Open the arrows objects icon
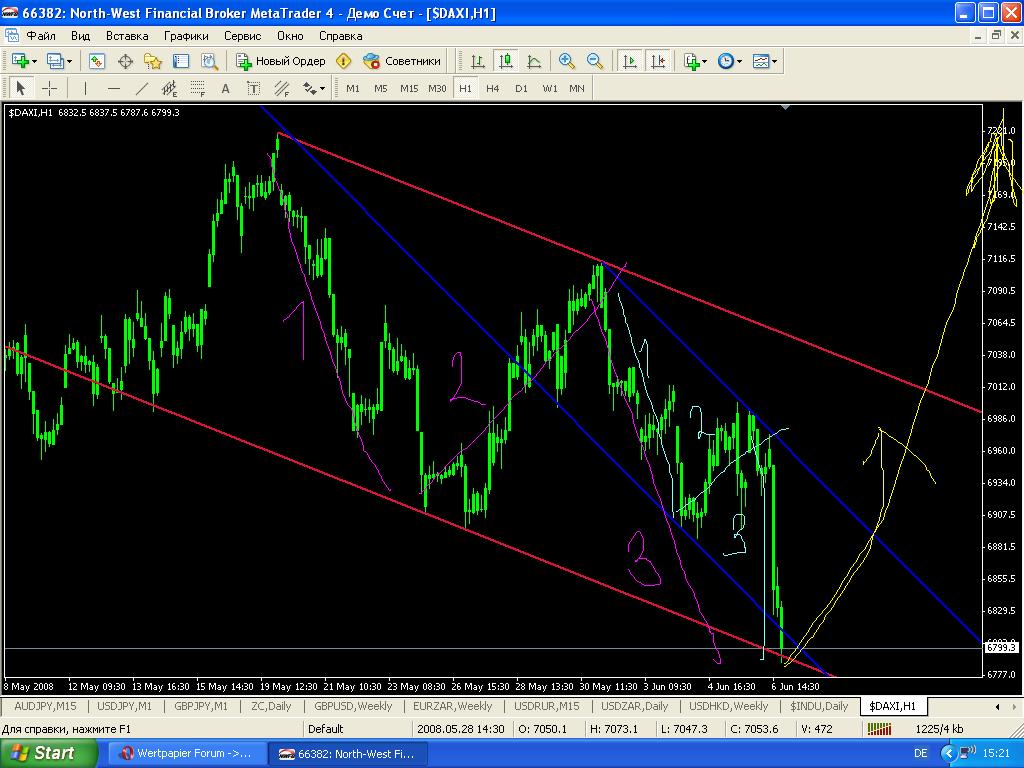Image resolution: width=1024 pixels, height=768 pixels. (x=309, y=88)
